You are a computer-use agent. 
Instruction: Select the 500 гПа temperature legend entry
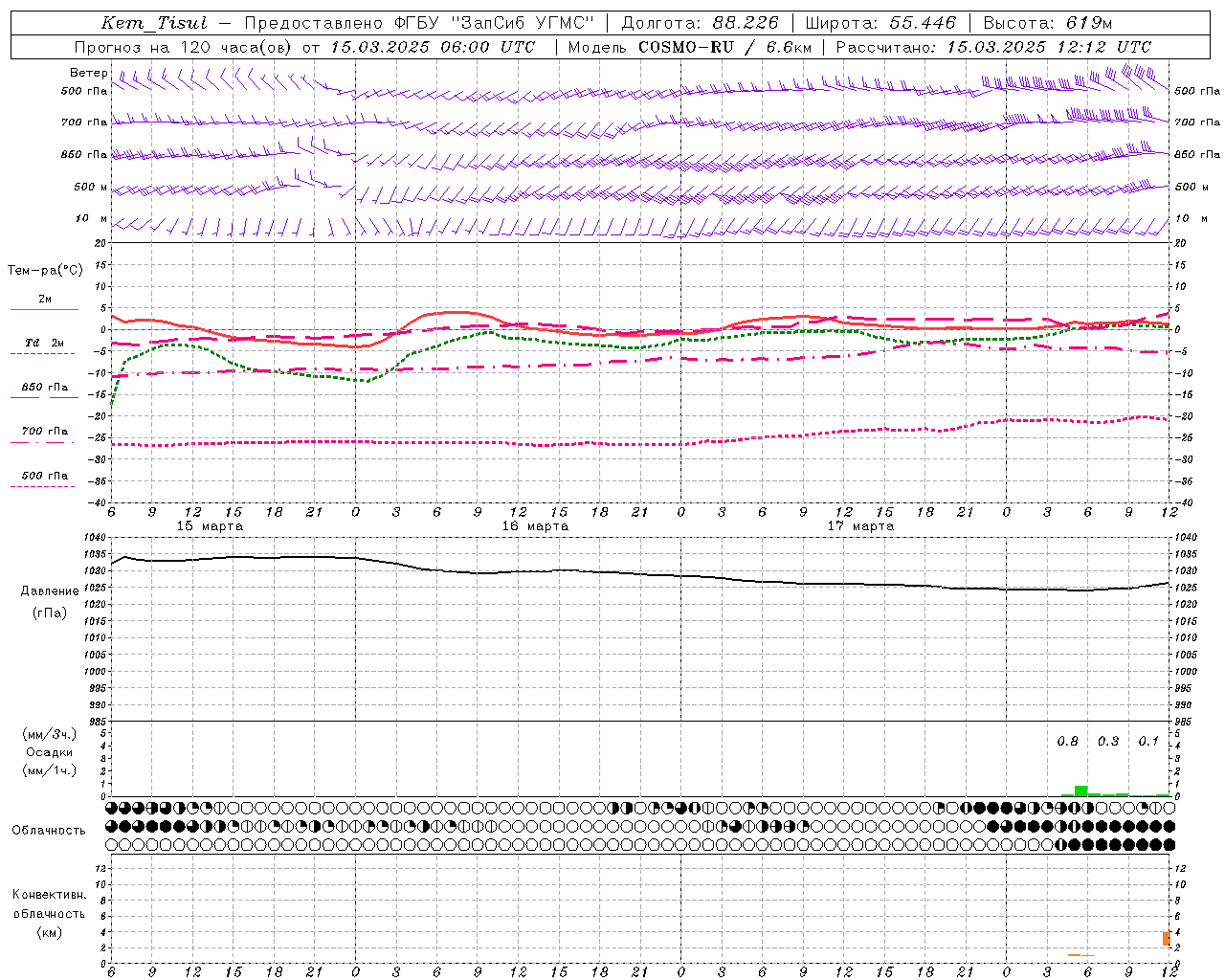point(44,476)
